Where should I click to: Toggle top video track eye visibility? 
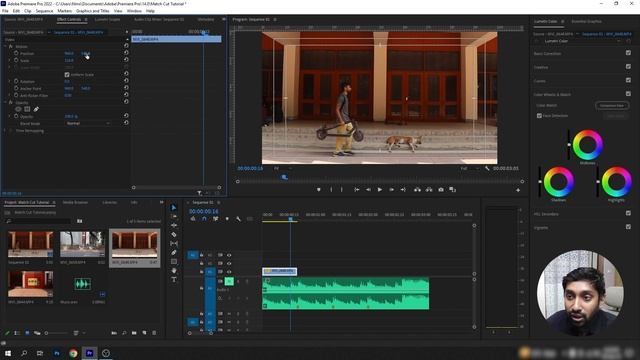pyautogui.click(x=229, y=255)
